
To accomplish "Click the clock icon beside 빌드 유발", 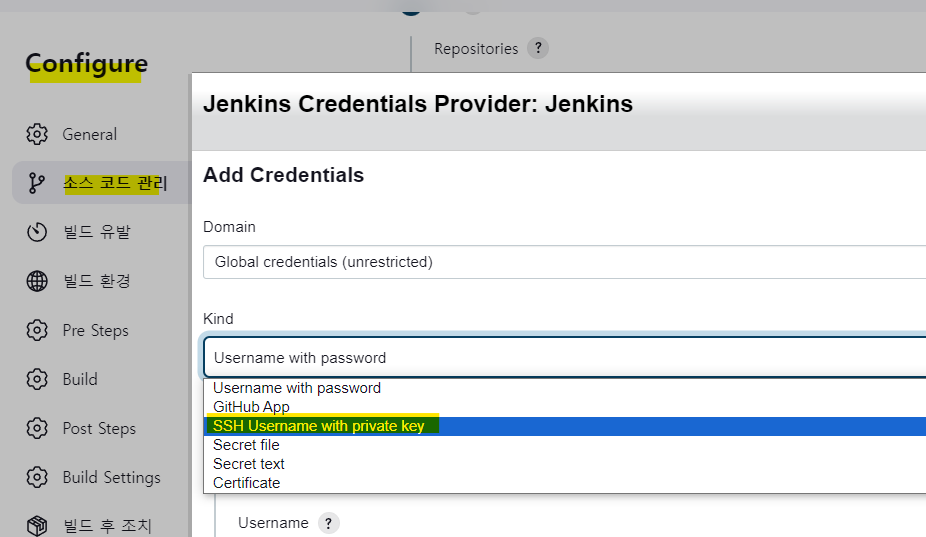I will point(37,232).
